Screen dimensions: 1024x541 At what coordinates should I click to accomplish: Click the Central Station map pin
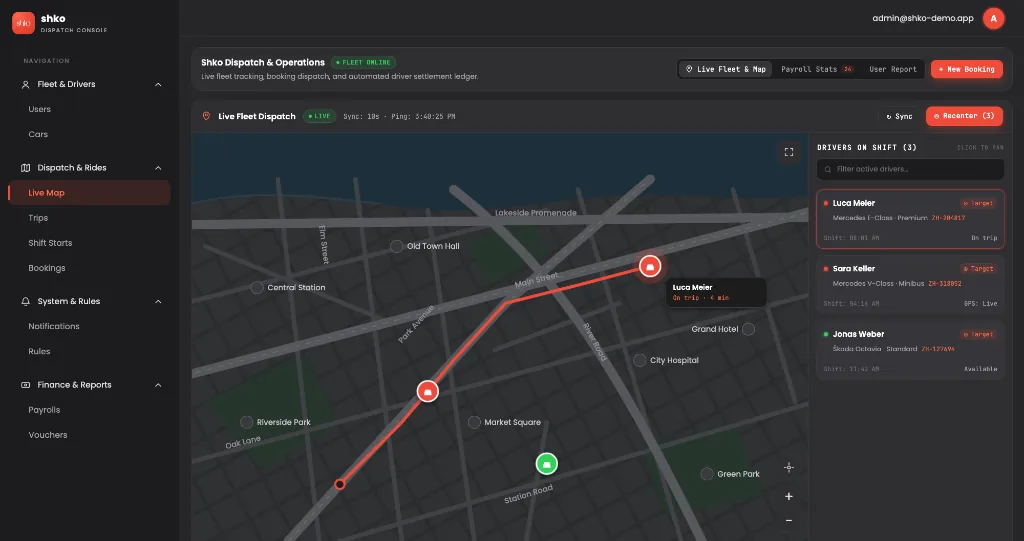click(257, 287)
